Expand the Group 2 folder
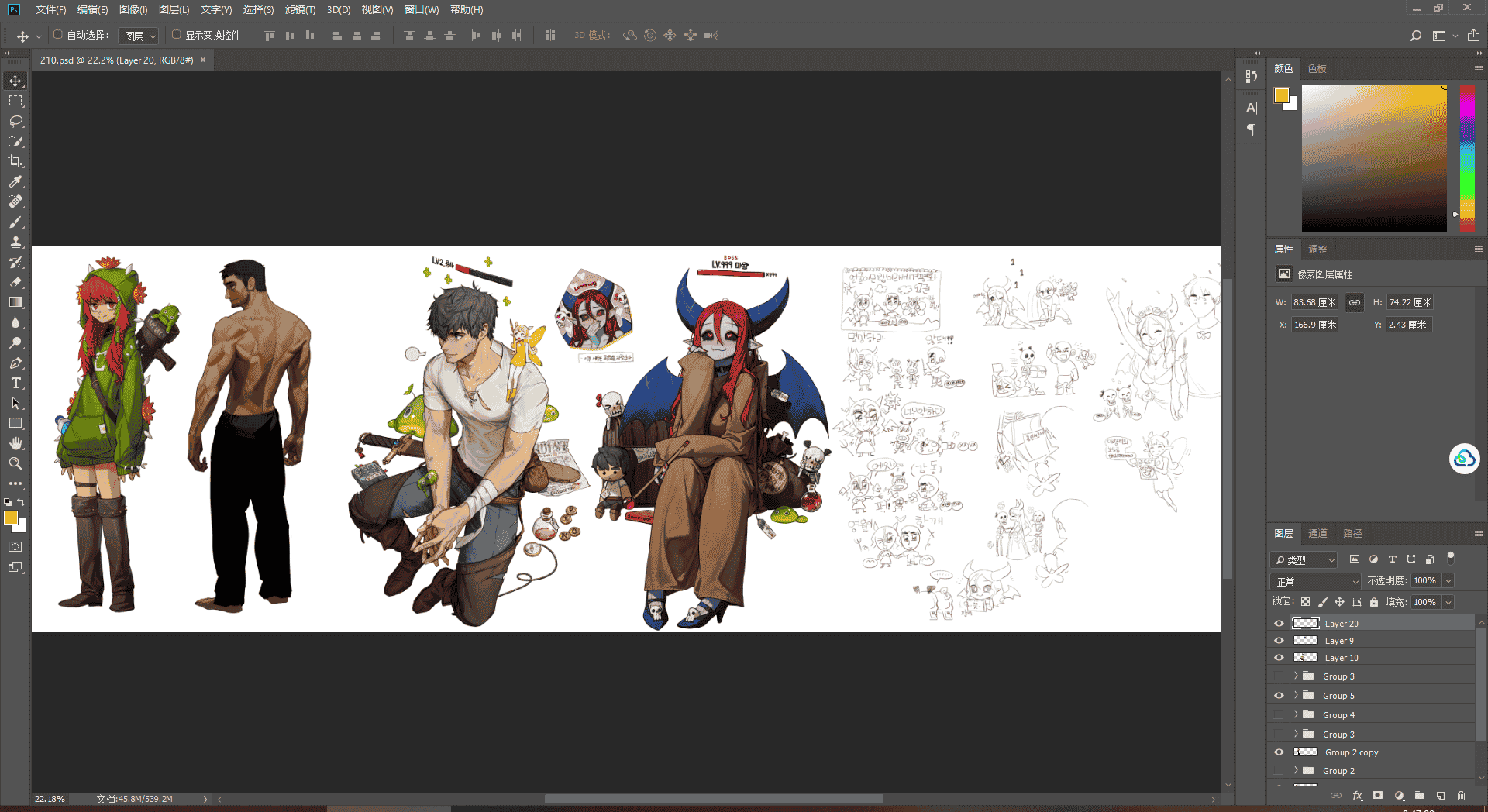The width and height of the screenshot is (1488, 812). coord(1296,770)
